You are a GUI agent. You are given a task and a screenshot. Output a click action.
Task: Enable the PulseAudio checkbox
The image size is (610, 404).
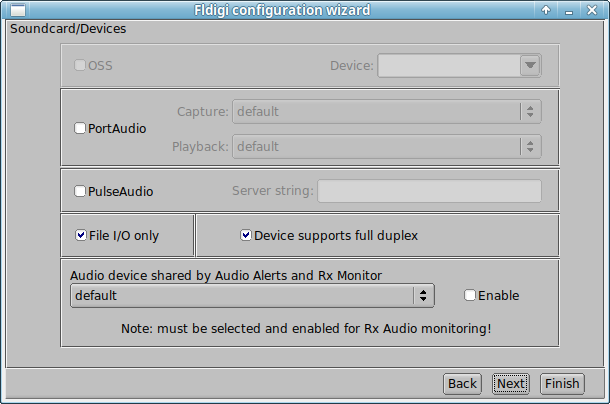tap(80, 191)
